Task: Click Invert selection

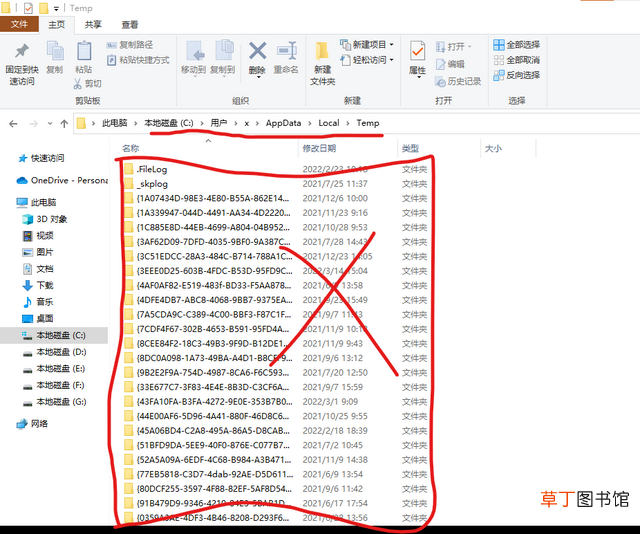Action: [517, 75]
